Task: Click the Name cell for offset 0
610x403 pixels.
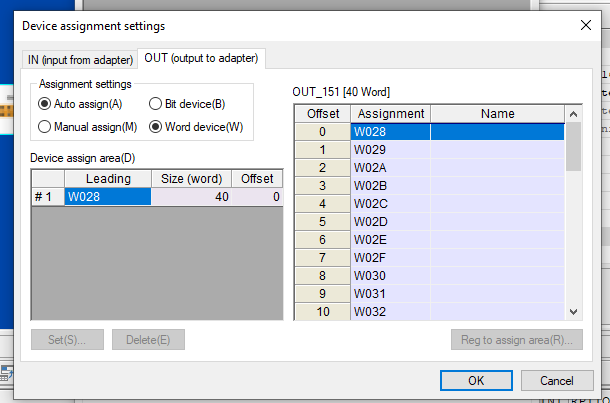Action: click(498, 132)
